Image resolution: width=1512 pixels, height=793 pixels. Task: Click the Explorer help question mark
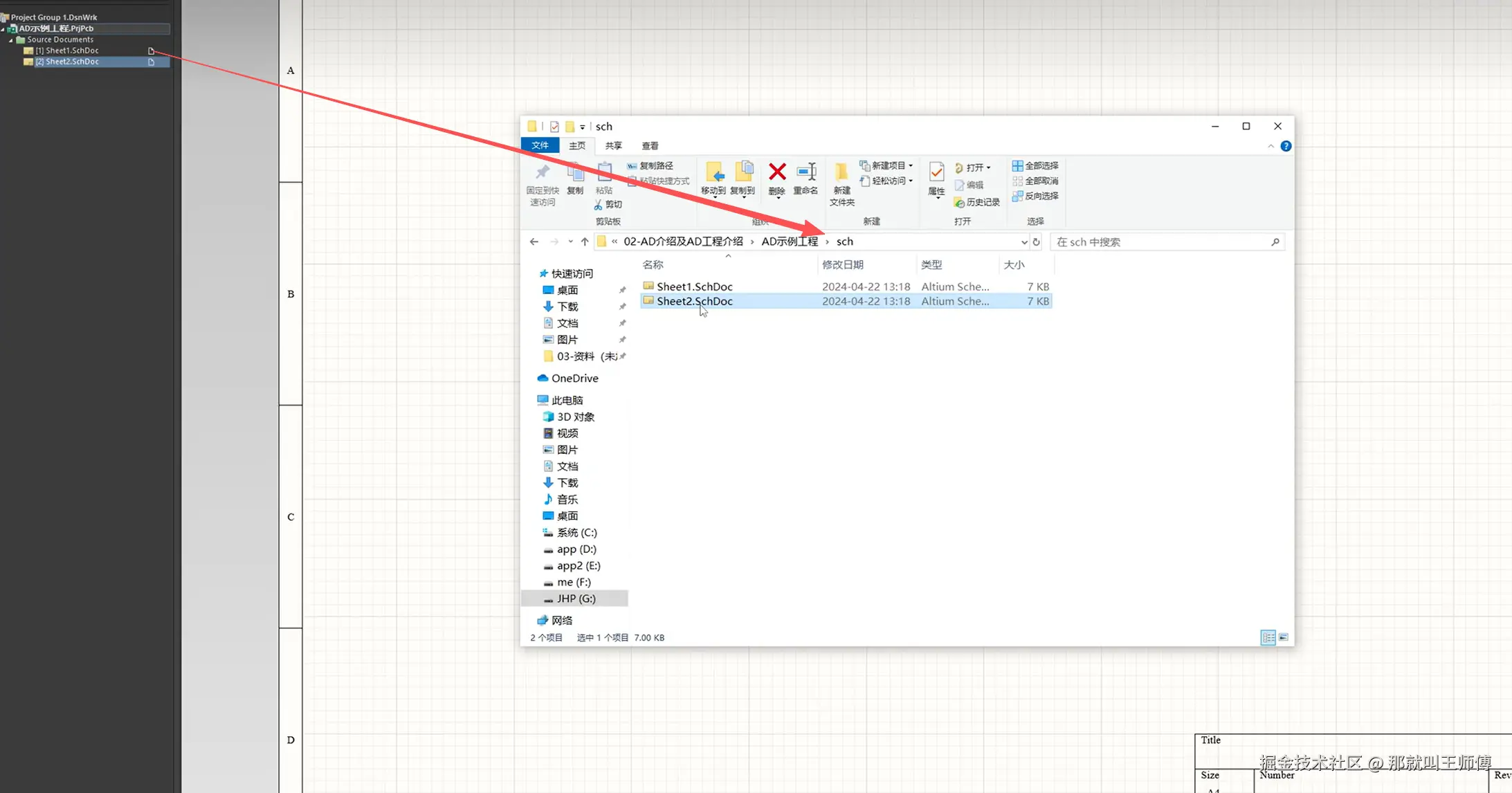[x=1286, y=146]
